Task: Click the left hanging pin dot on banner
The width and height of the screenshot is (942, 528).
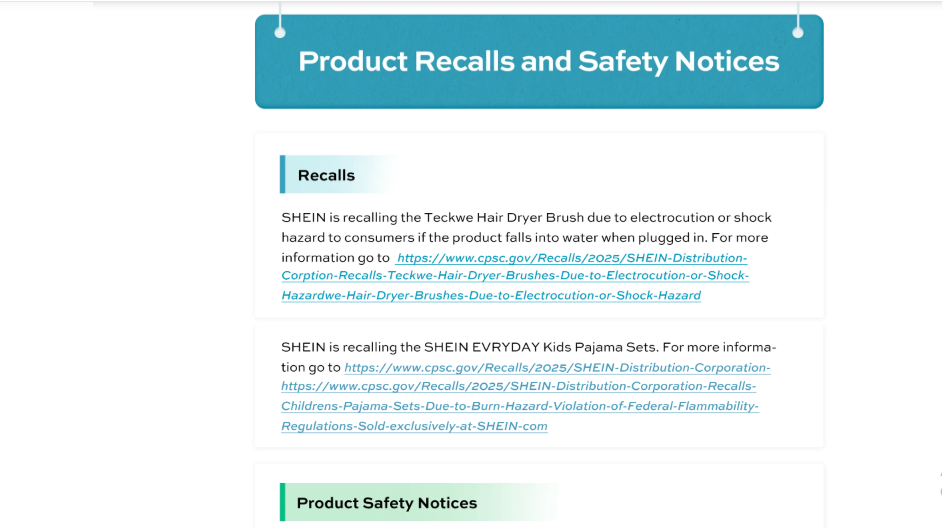Action: pyautogui.click(x=280, y=32)
